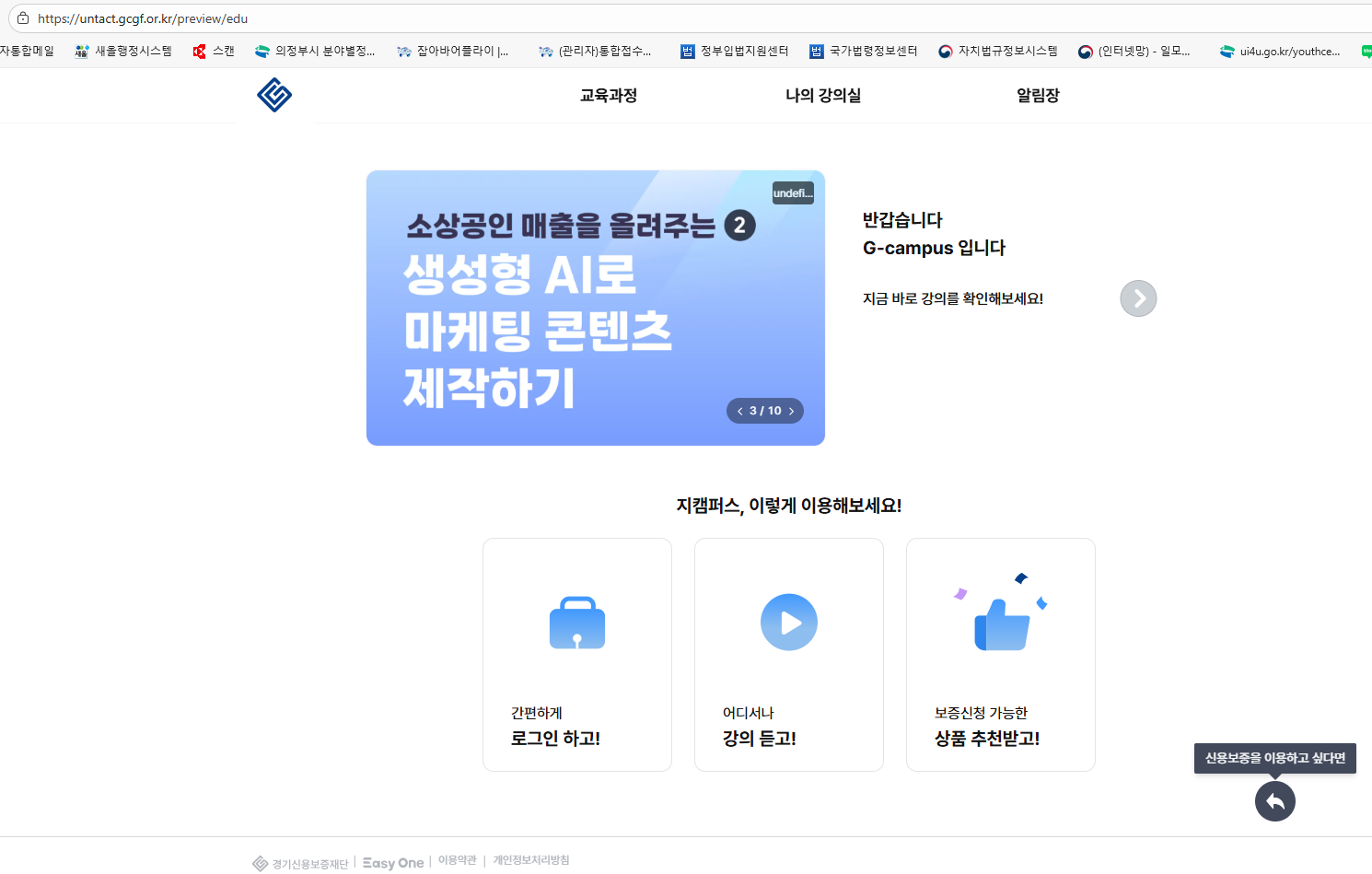Screen dimensions: 1372x874
Task: Click the 신용보증을 이용하고 싶다면 tooltip
Action: pyautogui.click(x=1274, y=758)
